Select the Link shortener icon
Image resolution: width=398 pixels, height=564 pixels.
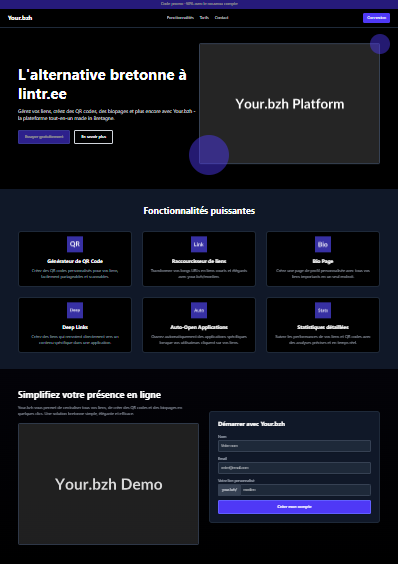point(199,244)
